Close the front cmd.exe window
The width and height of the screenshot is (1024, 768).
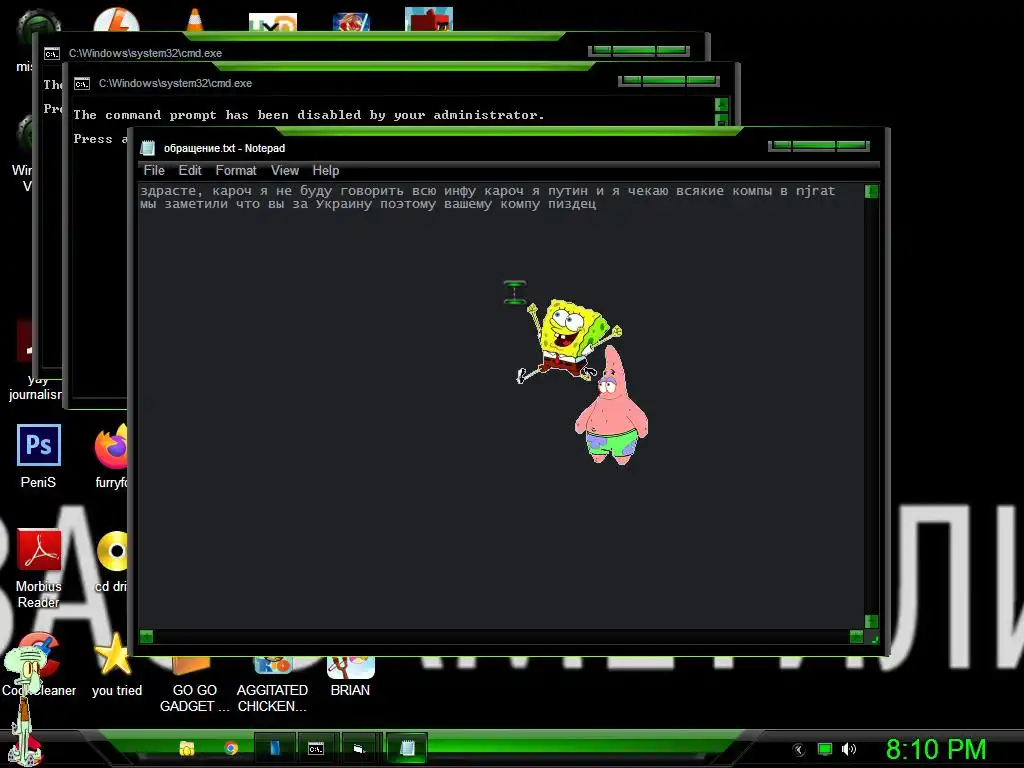tap(702, 80)
